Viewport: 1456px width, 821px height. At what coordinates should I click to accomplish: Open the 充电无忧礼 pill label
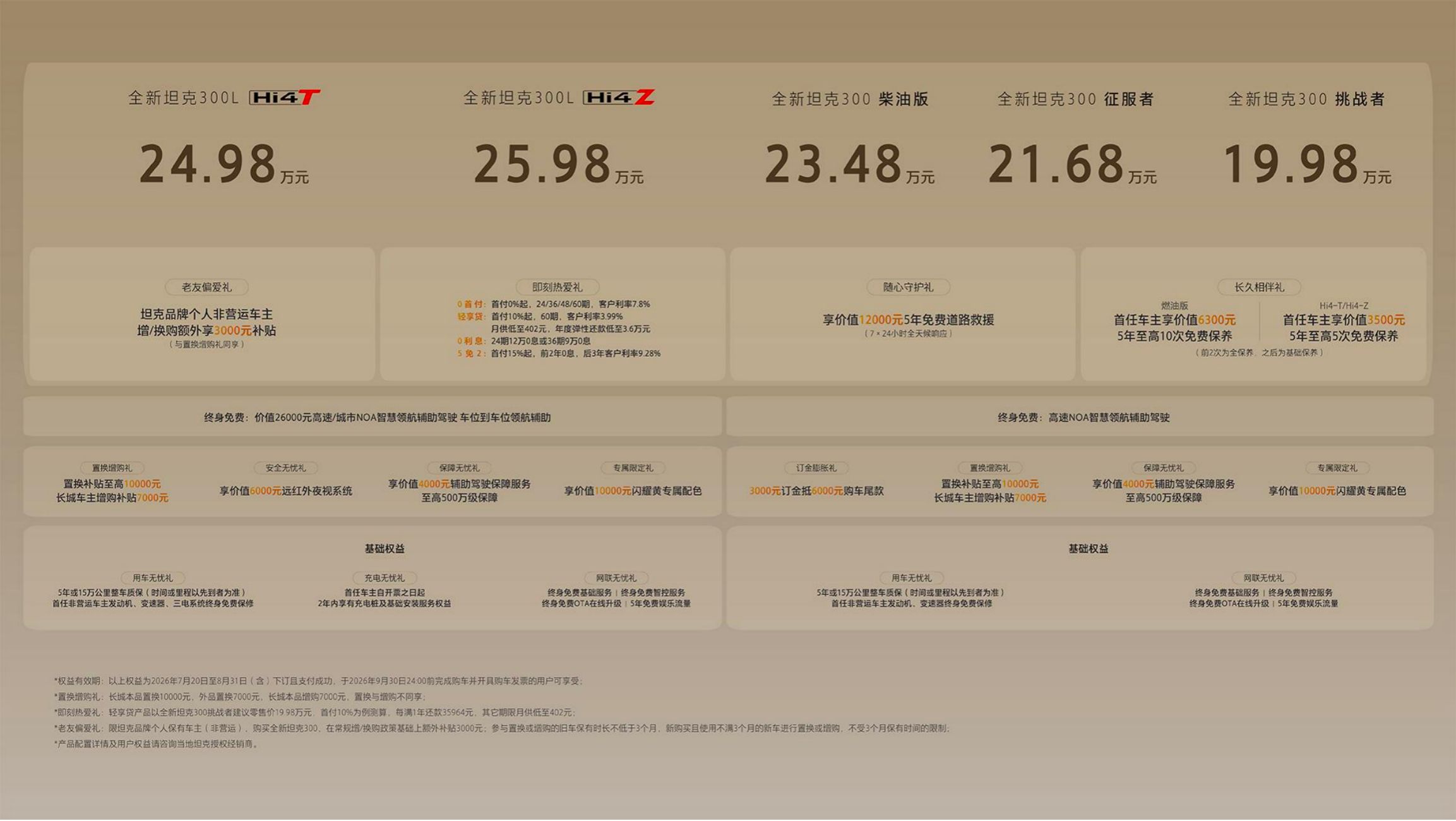384,578
